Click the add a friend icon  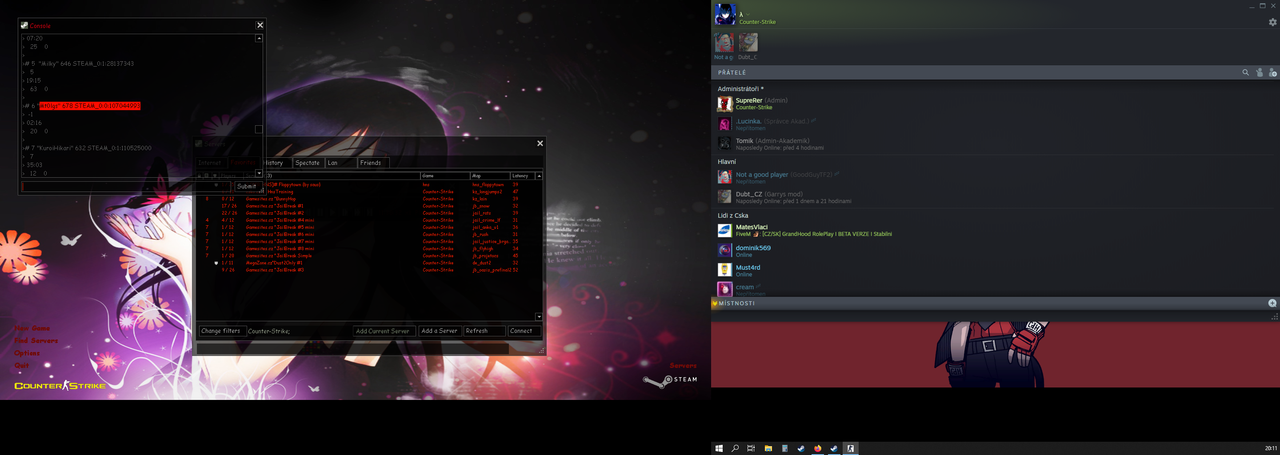pos(1272,73)
